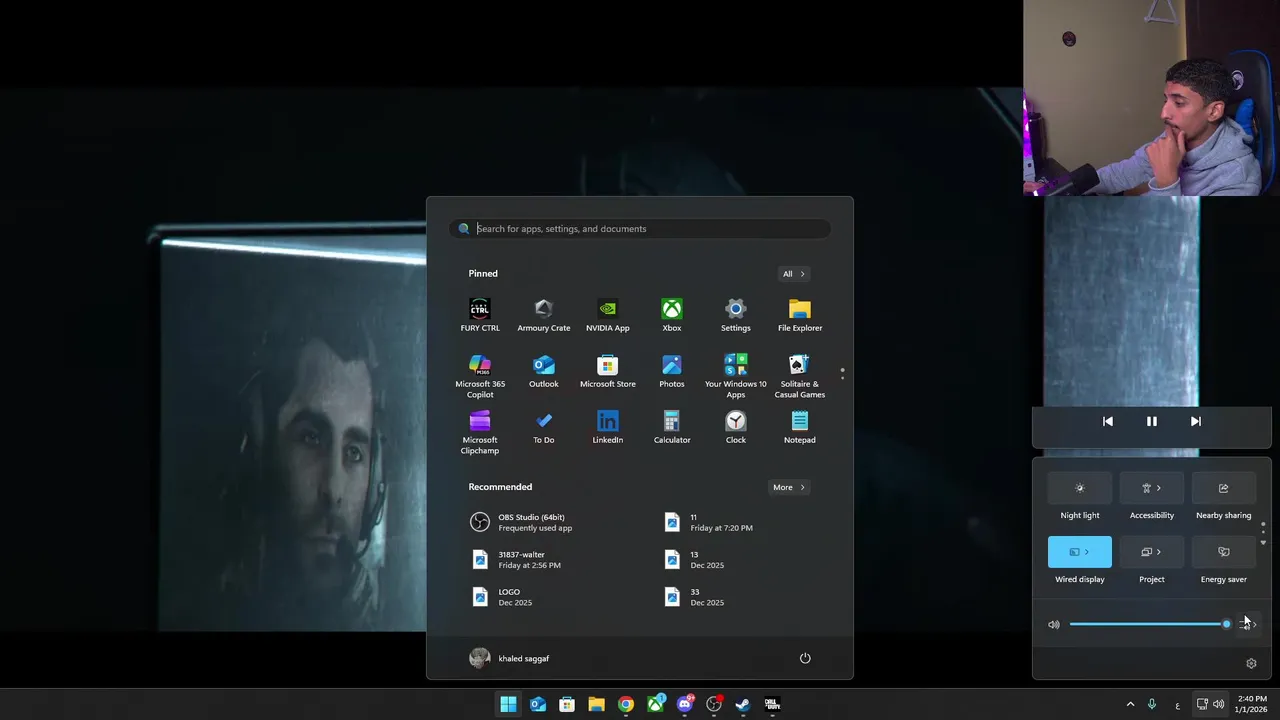
Task: Open Microsoft Store from the taskbar
Action: click(x=567, y=704)
